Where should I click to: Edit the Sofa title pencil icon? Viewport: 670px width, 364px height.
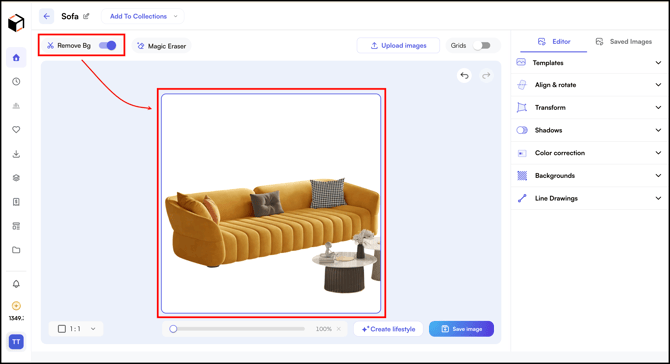click(86, 16)
